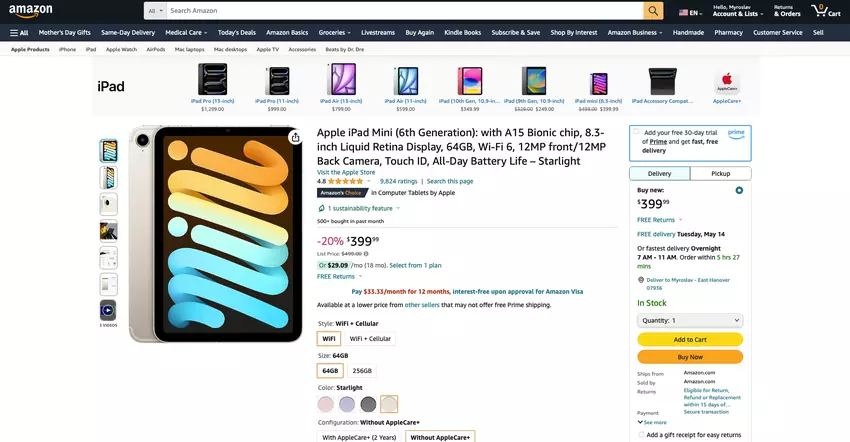Screen dimensions: 850x442
Task: Choose the Space Gray color swatch
Action: [368, 404]
